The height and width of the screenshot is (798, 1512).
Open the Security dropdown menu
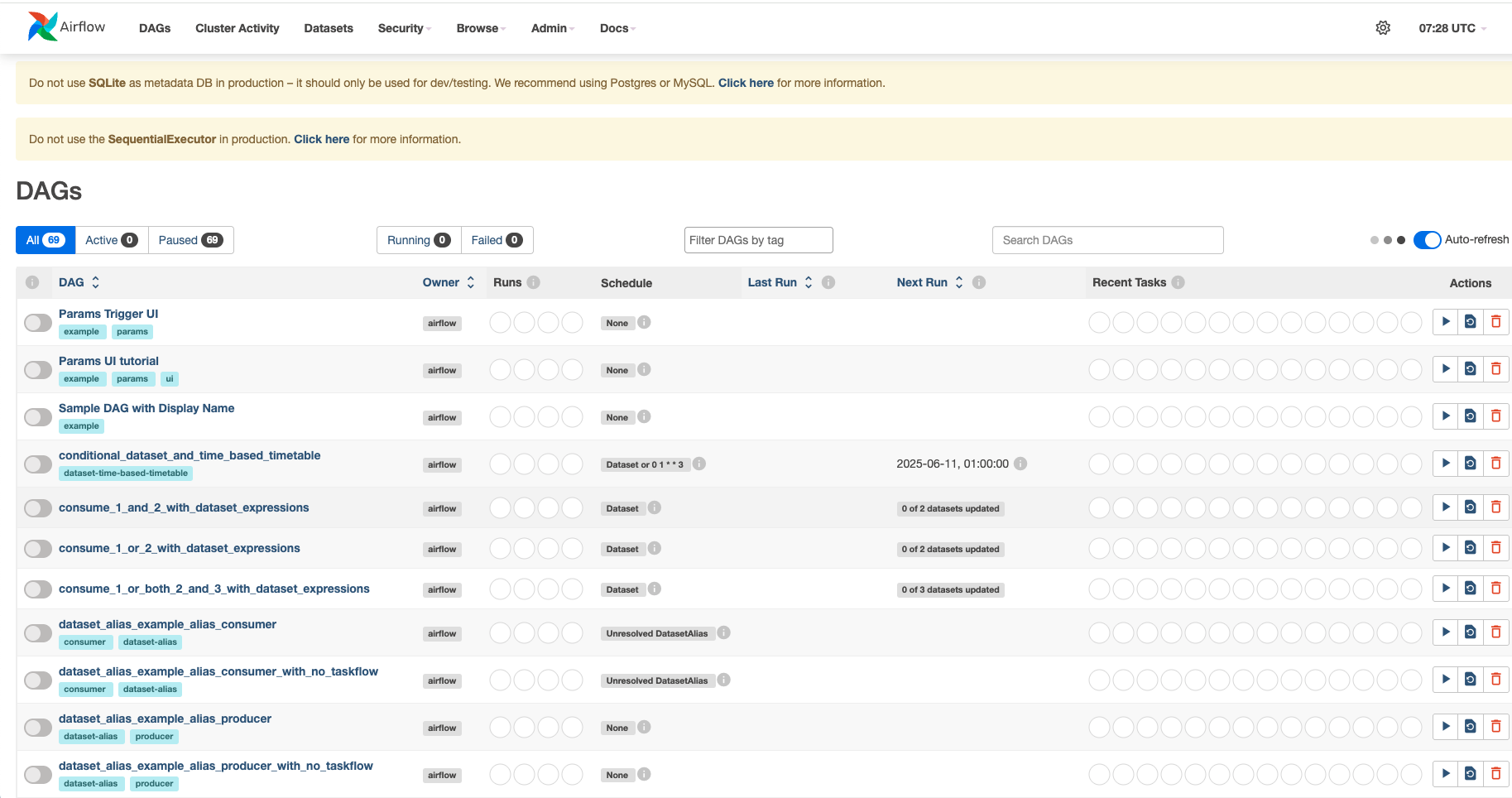[405, 28]
